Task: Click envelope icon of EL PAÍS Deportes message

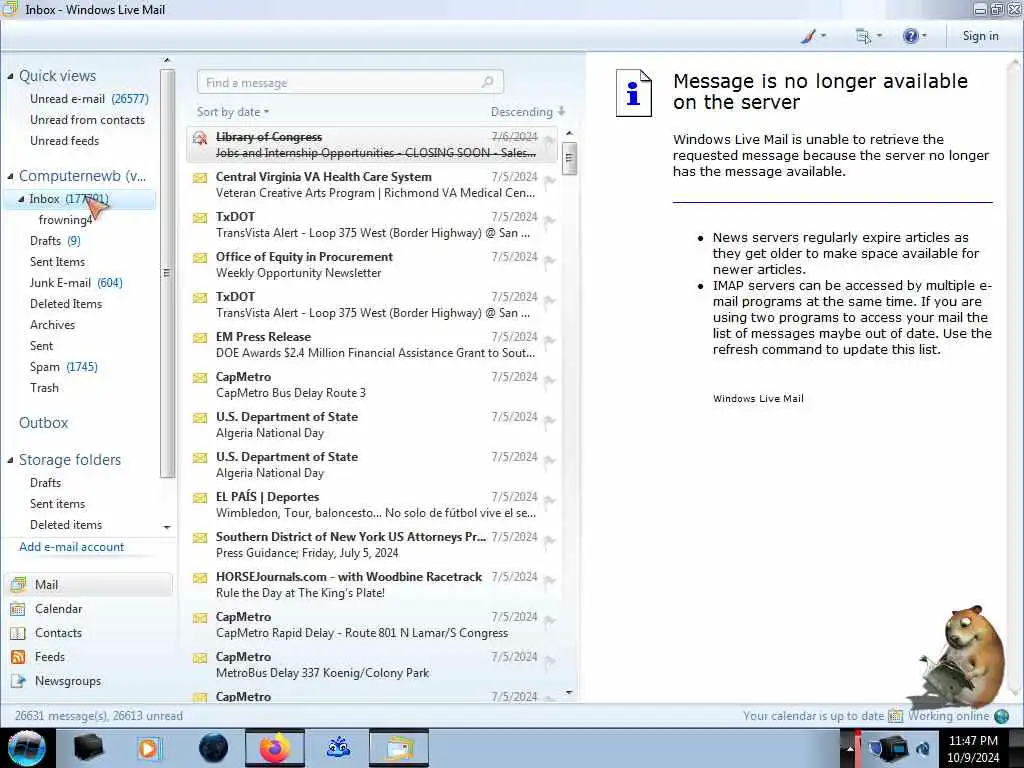Action: 200,498
